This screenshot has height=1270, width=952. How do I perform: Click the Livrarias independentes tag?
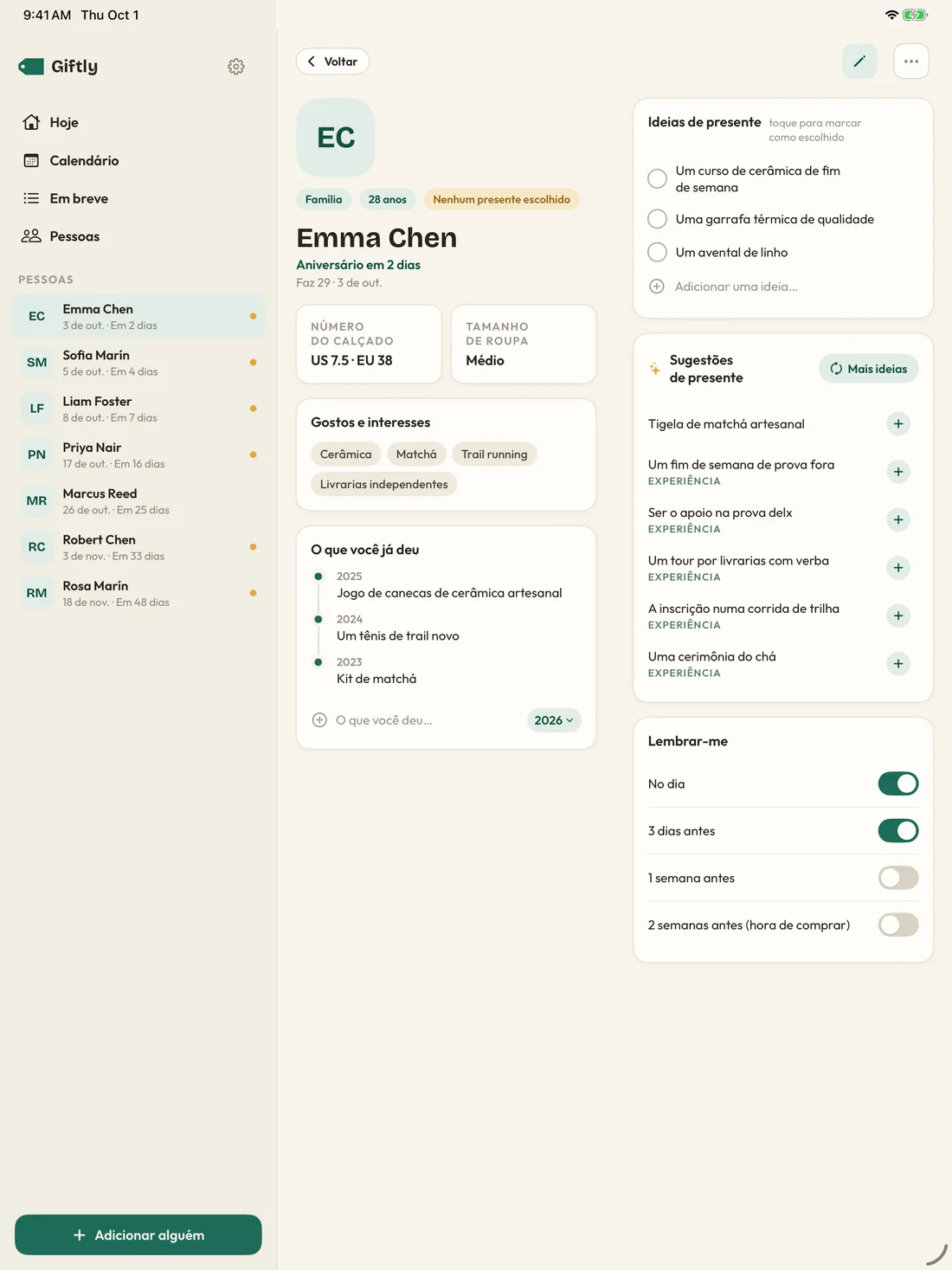coord(383,484)
